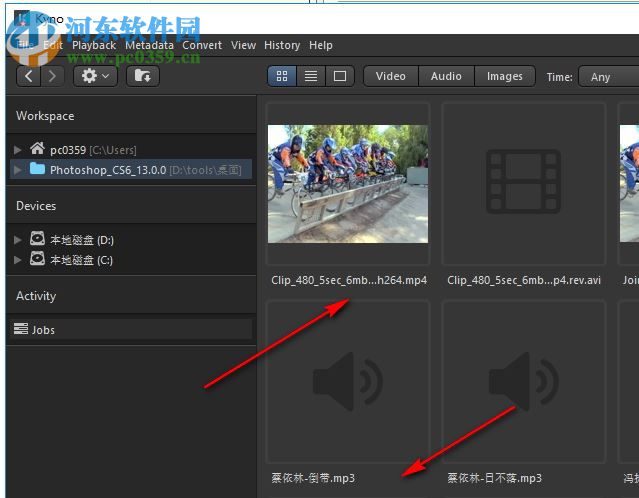Click the add folder to workspace icon

click(x=143, y=76)
